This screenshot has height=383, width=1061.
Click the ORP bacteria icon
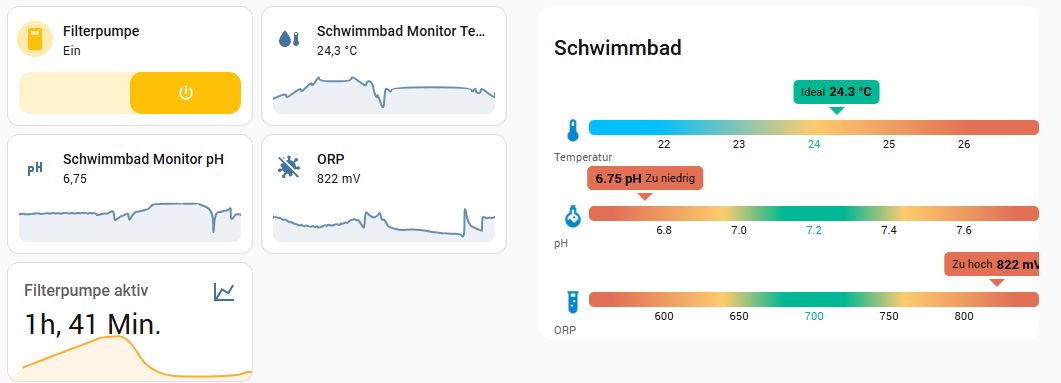click(x=289, y=167)
